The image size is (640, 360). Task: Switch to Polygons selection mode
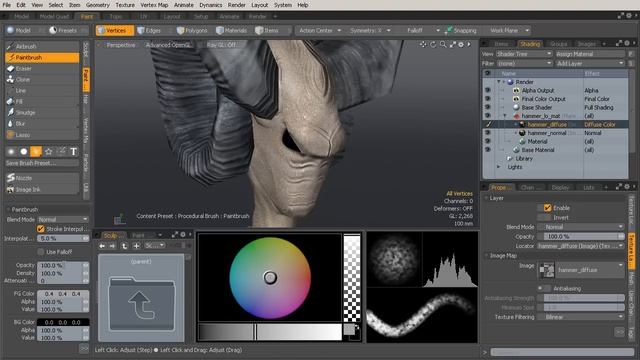click(x=192, y=31)
